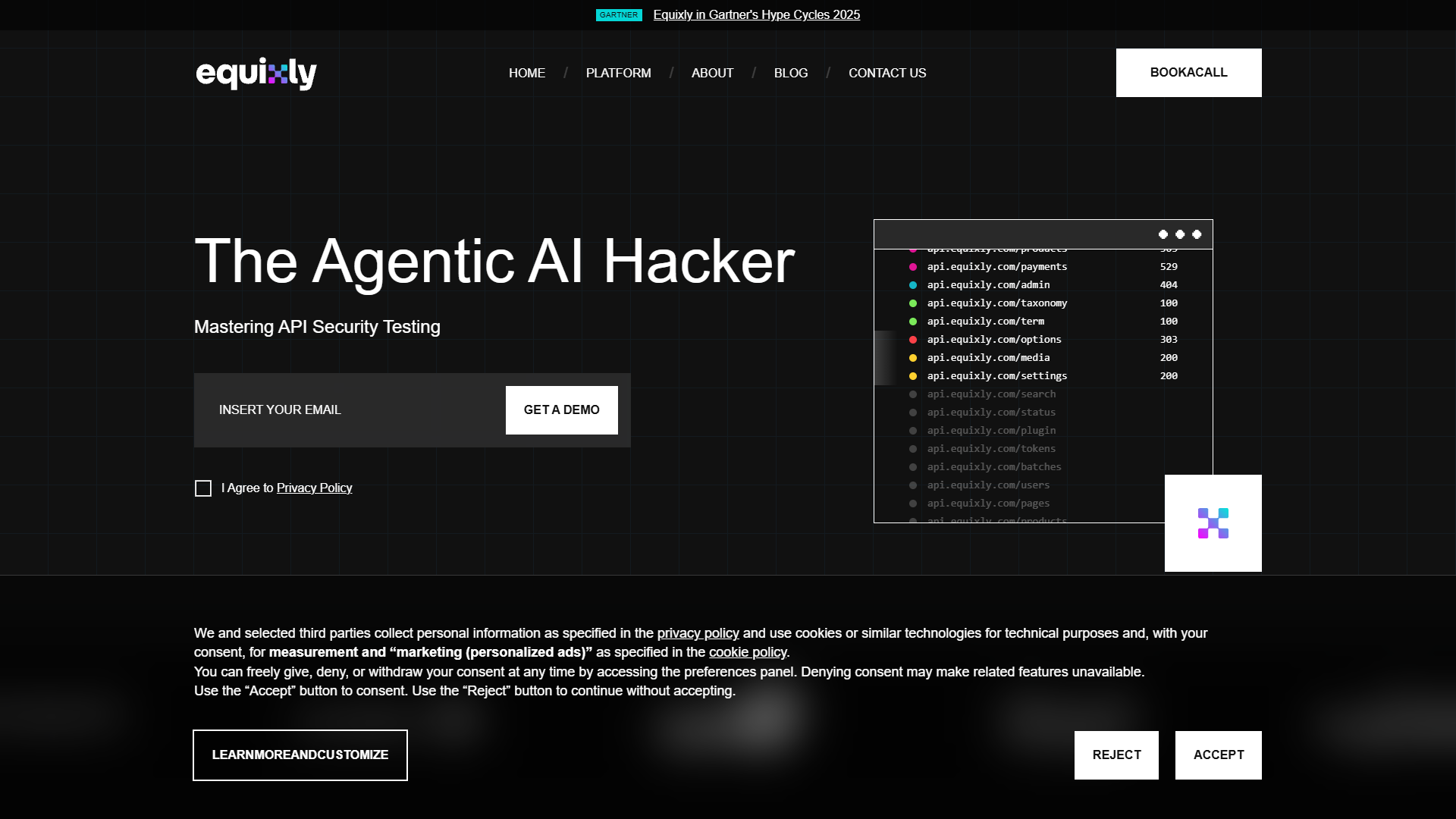Click api.equixly.com/media row
The width and height of the screenshot is (1456, 819).
1043,358
